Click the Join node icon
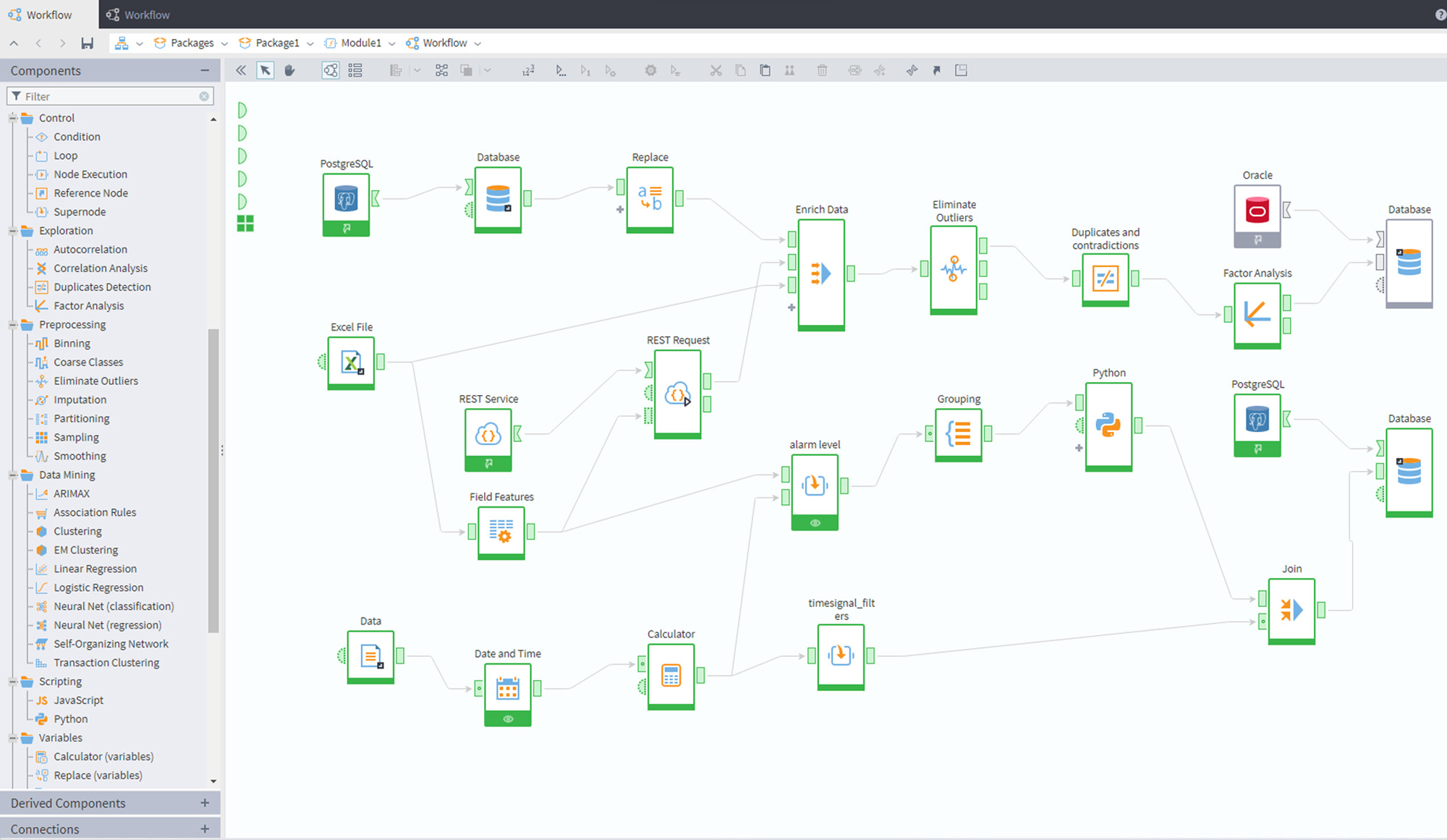 click(x=1291, y=609)
